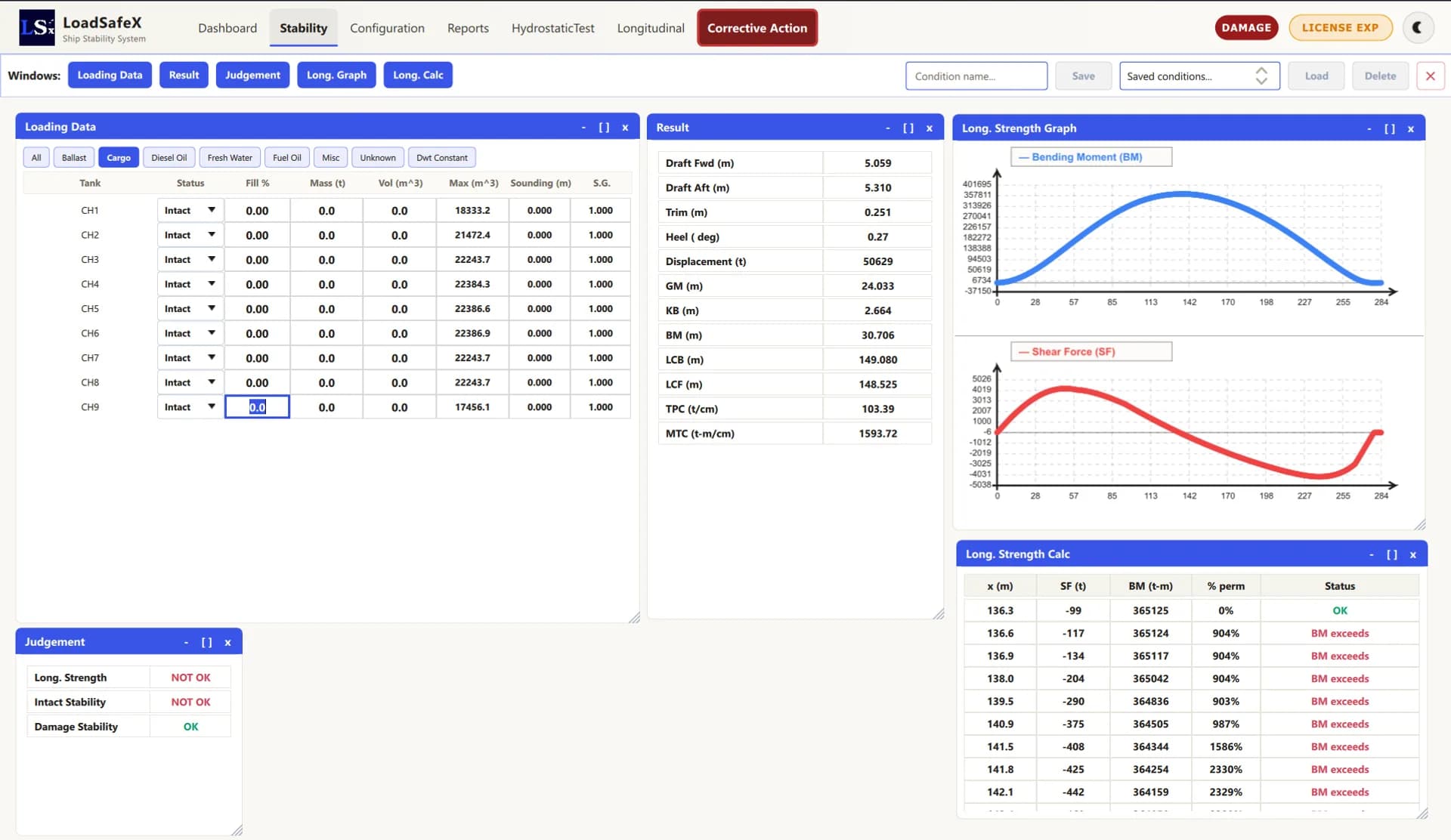Open CH6 status dropdown
The image size is (1451, 840).
[x=190, y=333]
